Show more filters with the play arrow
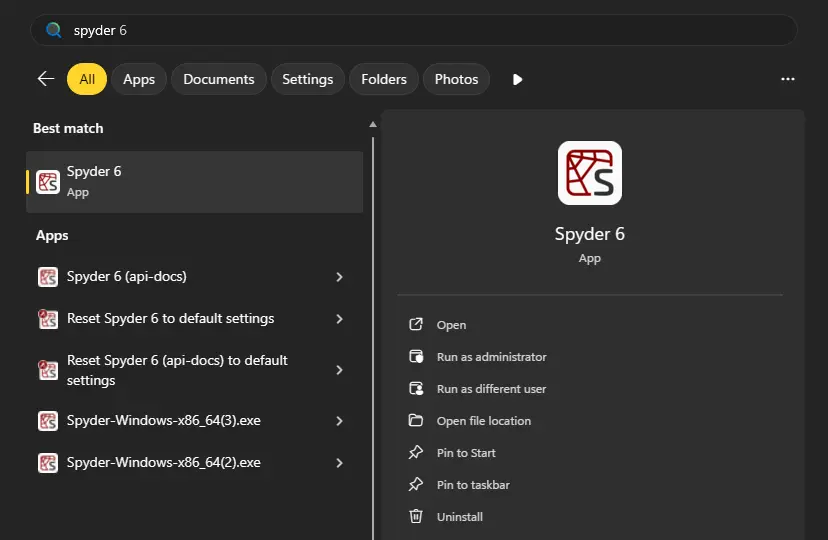This screenshot has width=828, height=540. click(518, 79)
